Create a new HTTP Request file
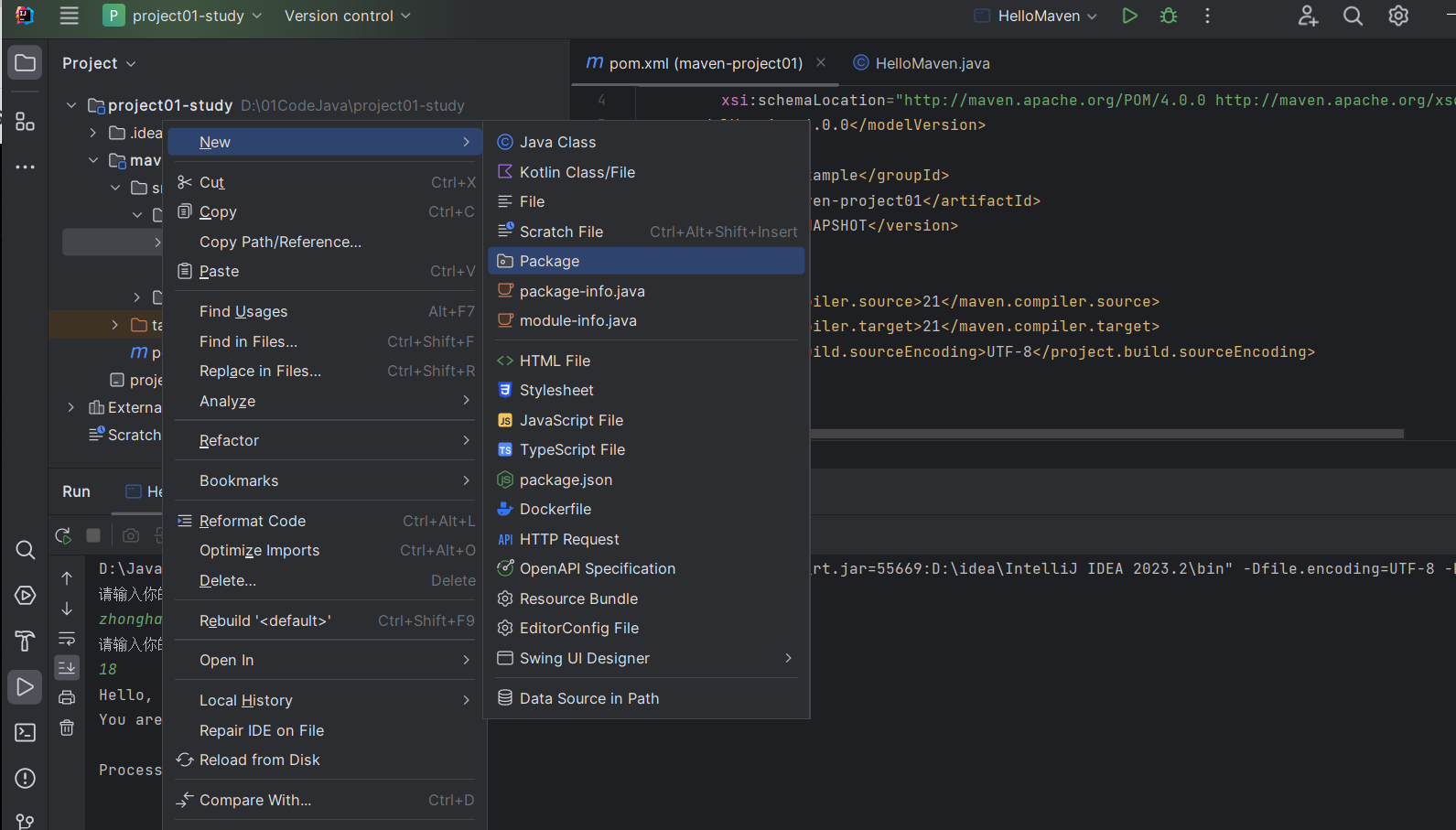The height and width of the screenshot is (830, 1456). point(646,539)
